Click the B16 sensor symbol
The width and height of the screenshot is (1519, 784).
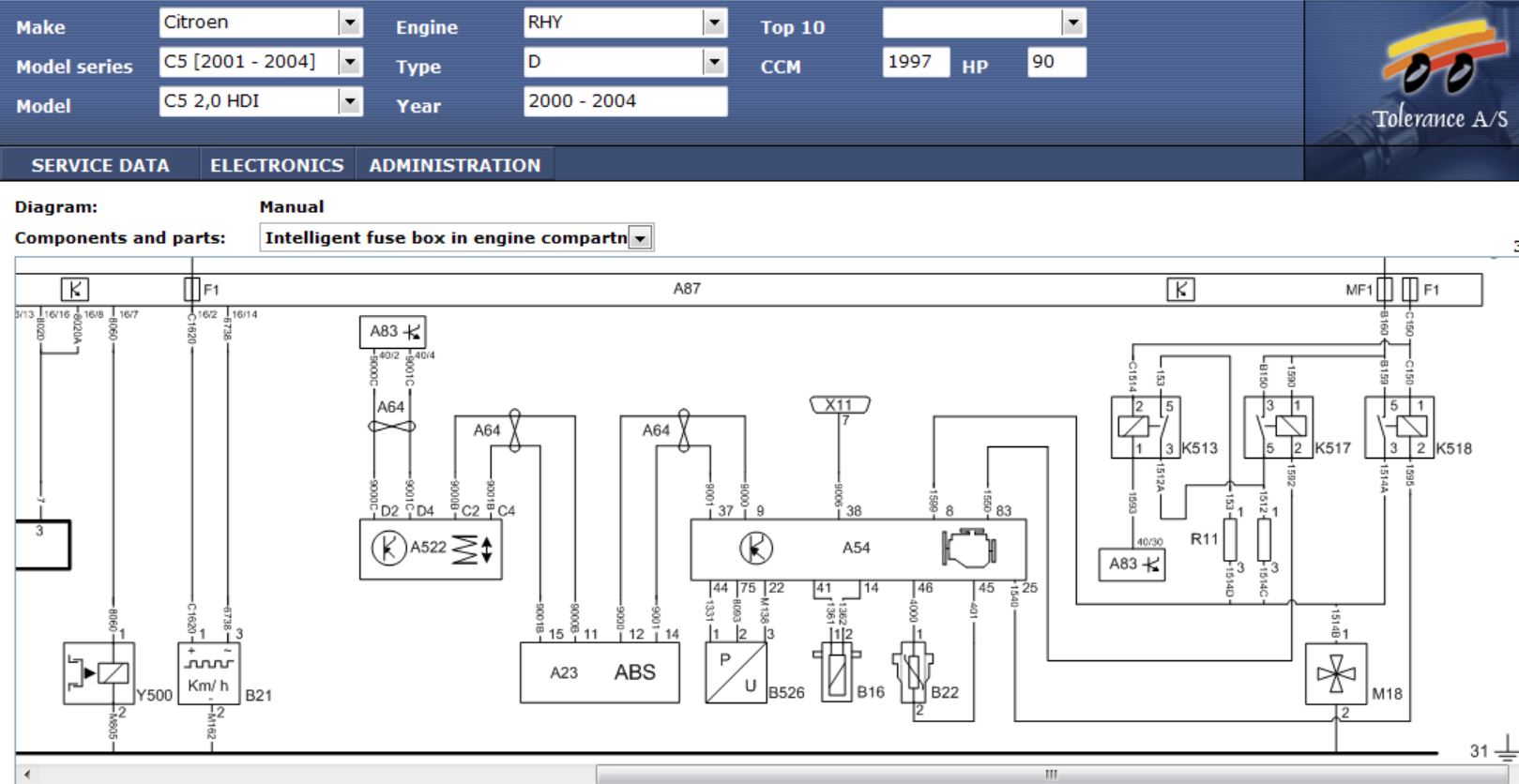click(x=836, y=672)
